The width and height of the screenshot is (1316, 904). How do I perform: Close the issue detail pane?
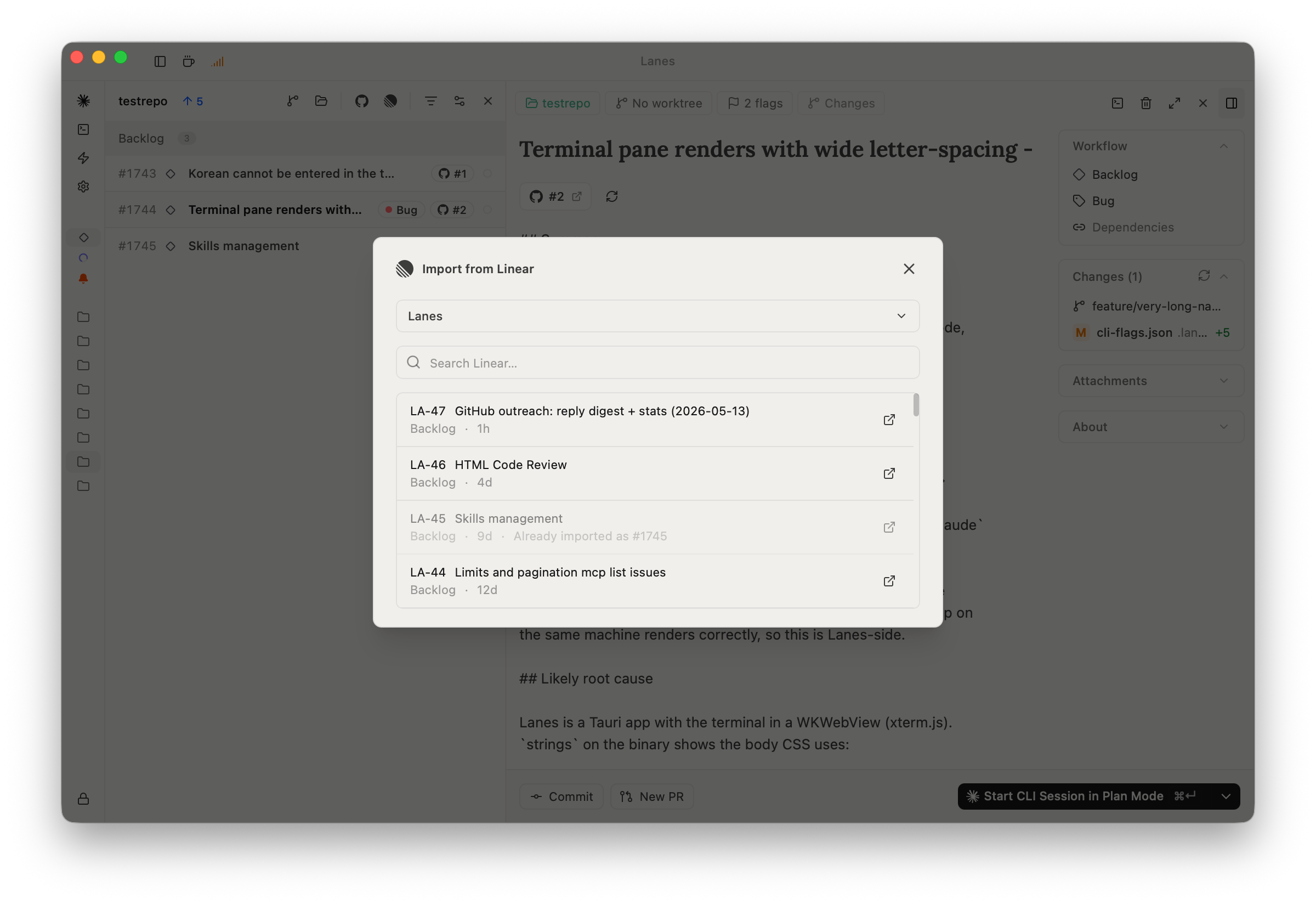(x=1202, y=103)
